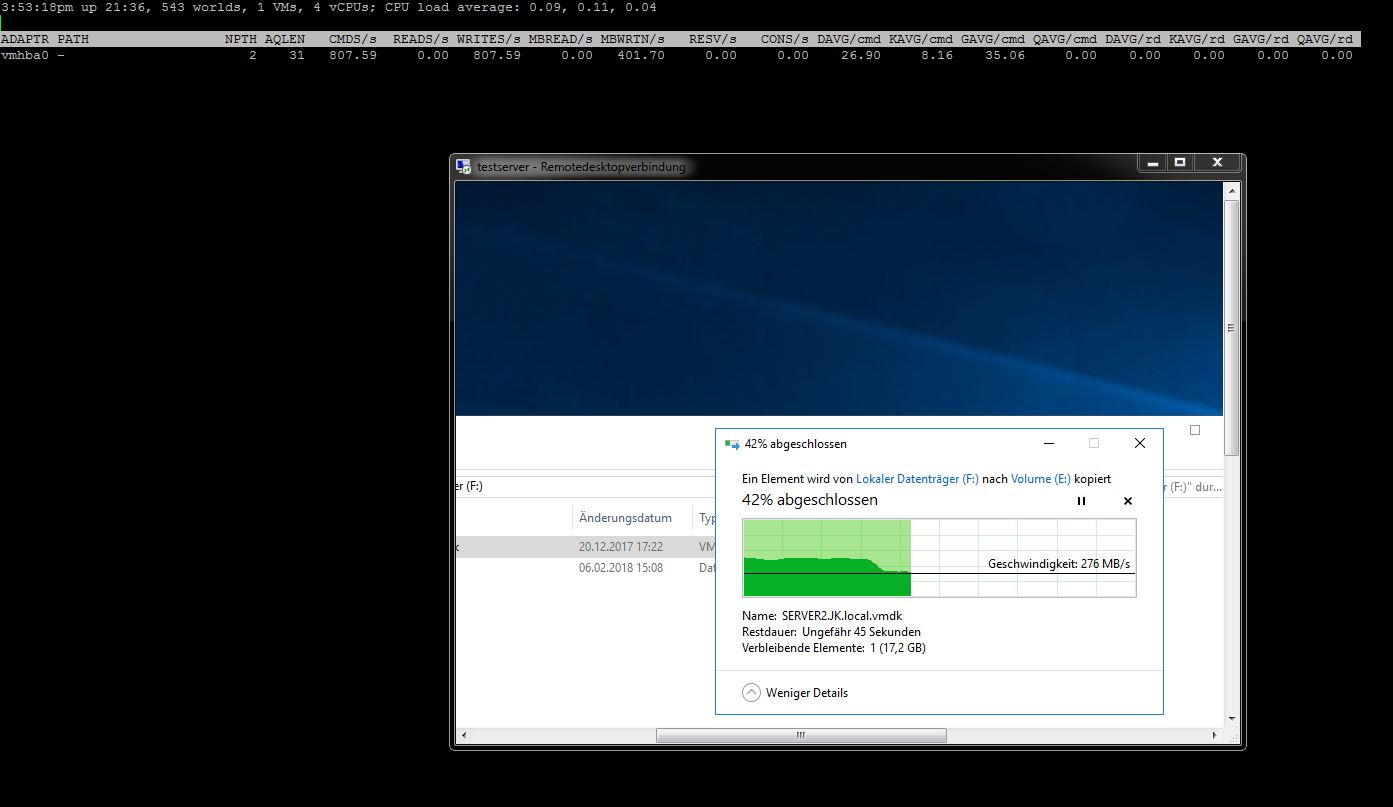This screenshot has height=807, width=1393.
Task: Close the testserver remote desktop window
Action: tap(1217, 162)
